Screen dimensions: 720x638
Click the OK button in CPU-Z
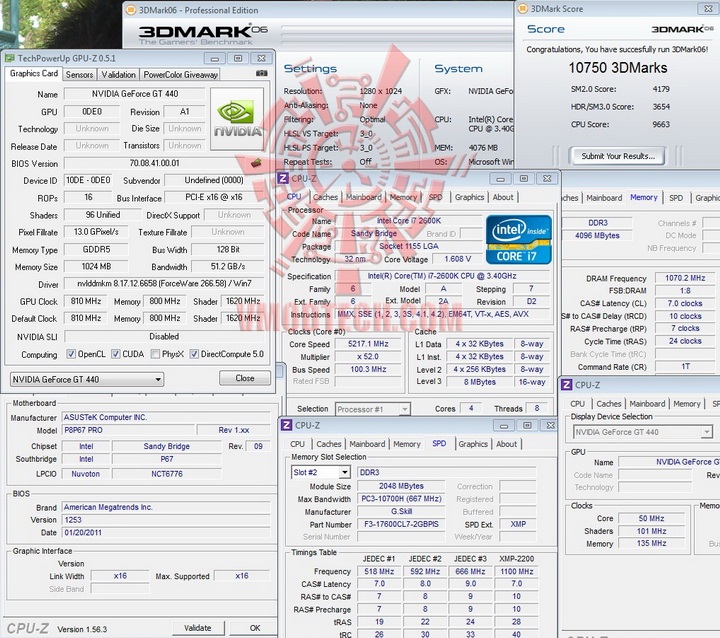pyautogui.click(x=255, y=628)
